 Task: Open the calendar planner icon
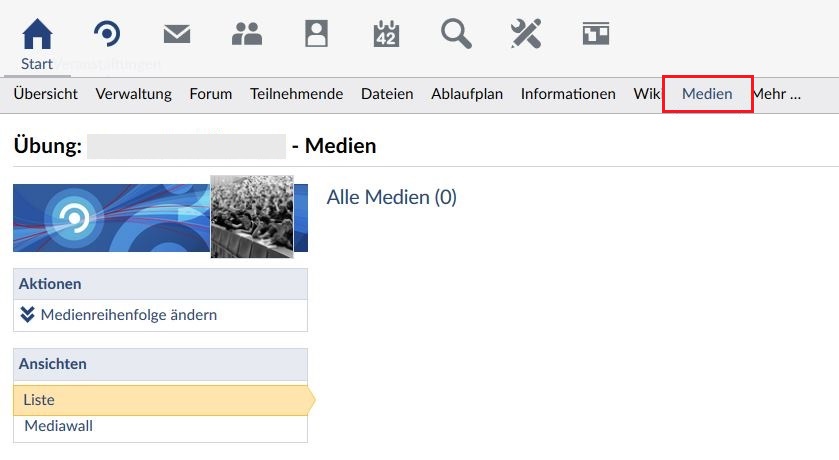click(386, 35)
